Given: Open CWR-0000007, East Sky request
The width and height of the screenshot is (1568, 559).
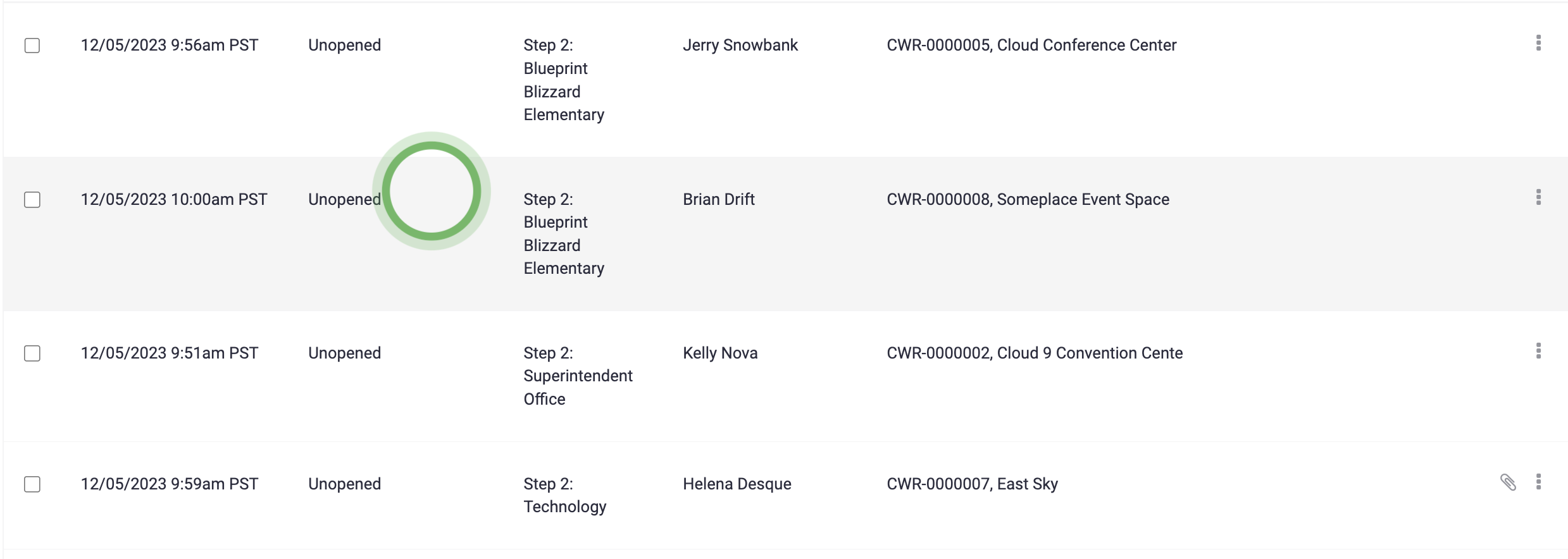Looking at the screenshot, I should [x=972, y=484].
